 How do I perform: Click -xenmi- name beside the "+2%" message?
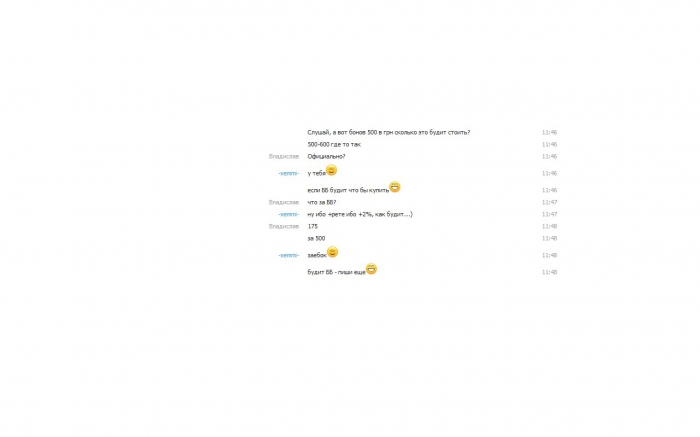pos(288,215)
